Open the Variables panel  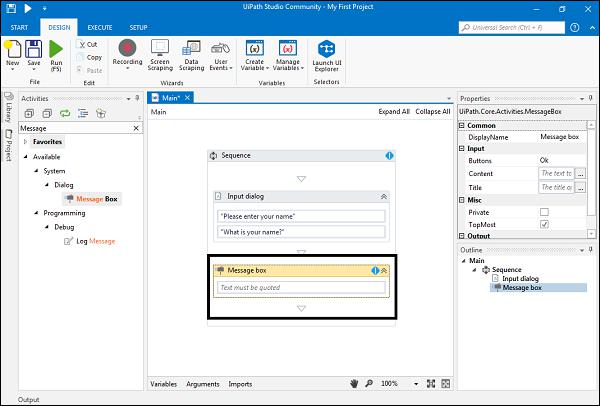tap(163, 384)
